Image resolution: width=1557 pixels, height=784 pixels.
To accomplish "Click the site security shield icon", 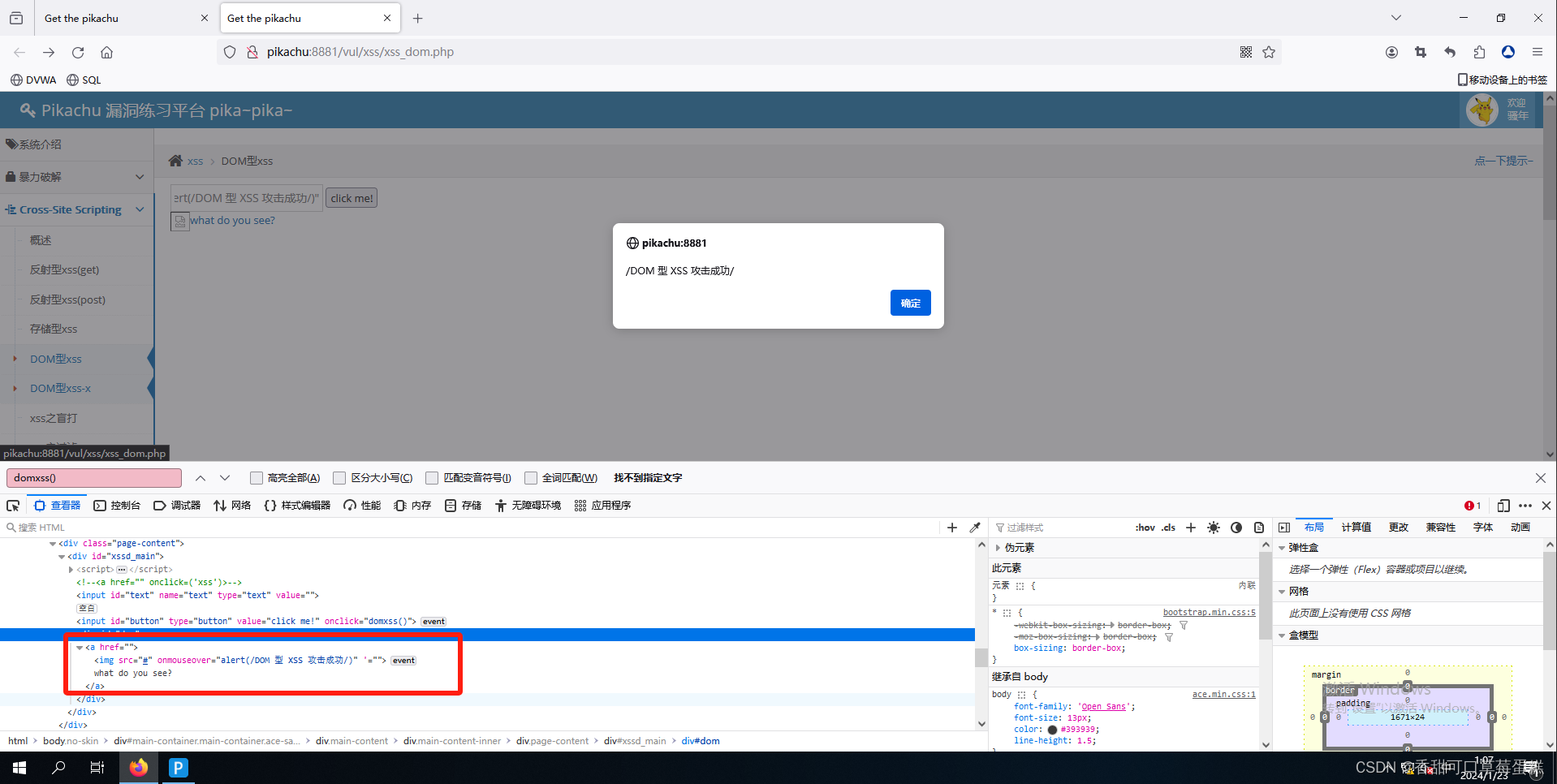I will 230,52.
